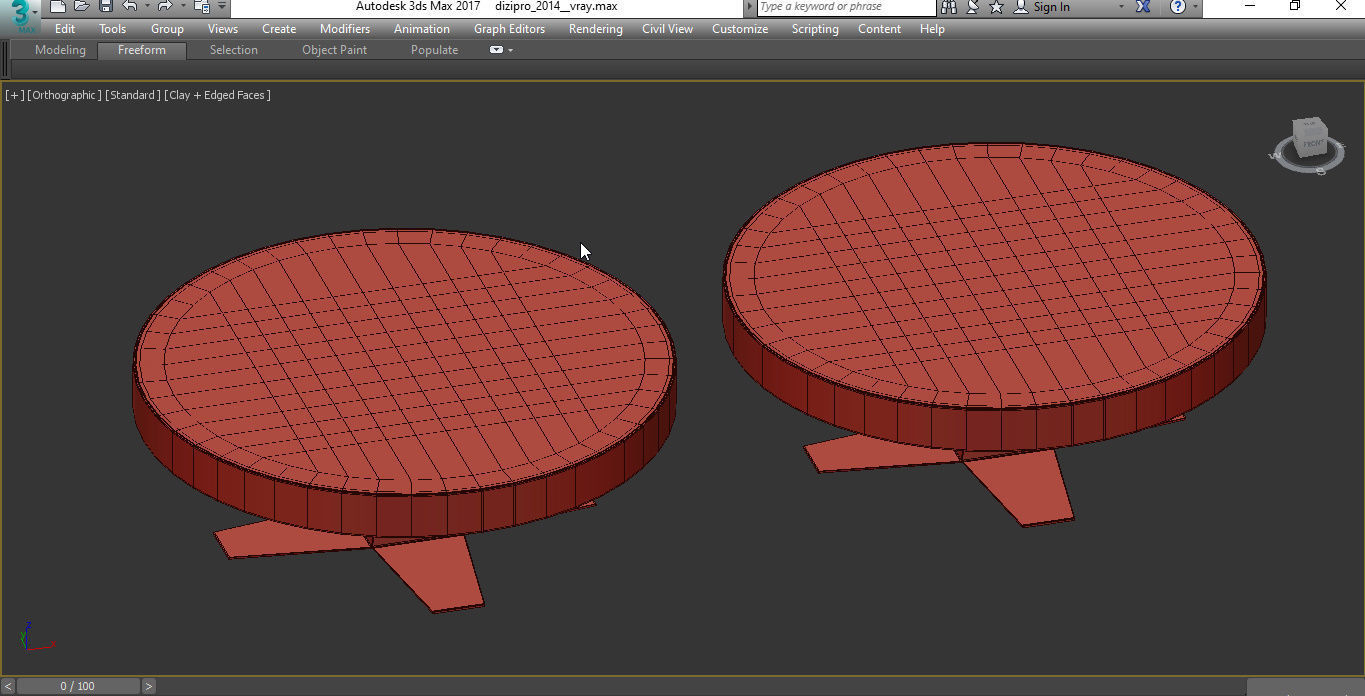Open the Create menu
The height and width of the screenshot is (696, 1365).
click(x=279, y=29)
